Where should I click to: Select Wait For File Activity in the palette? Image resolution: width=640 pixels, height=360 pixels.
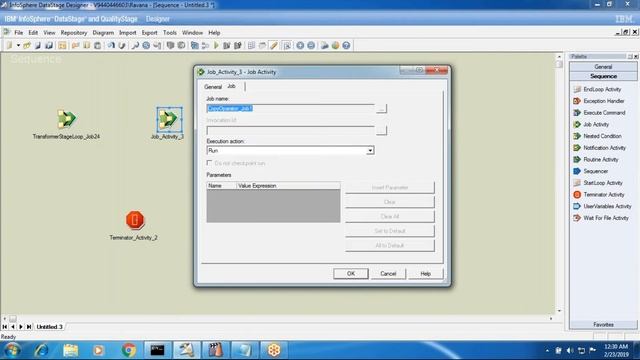click(601, 218)
